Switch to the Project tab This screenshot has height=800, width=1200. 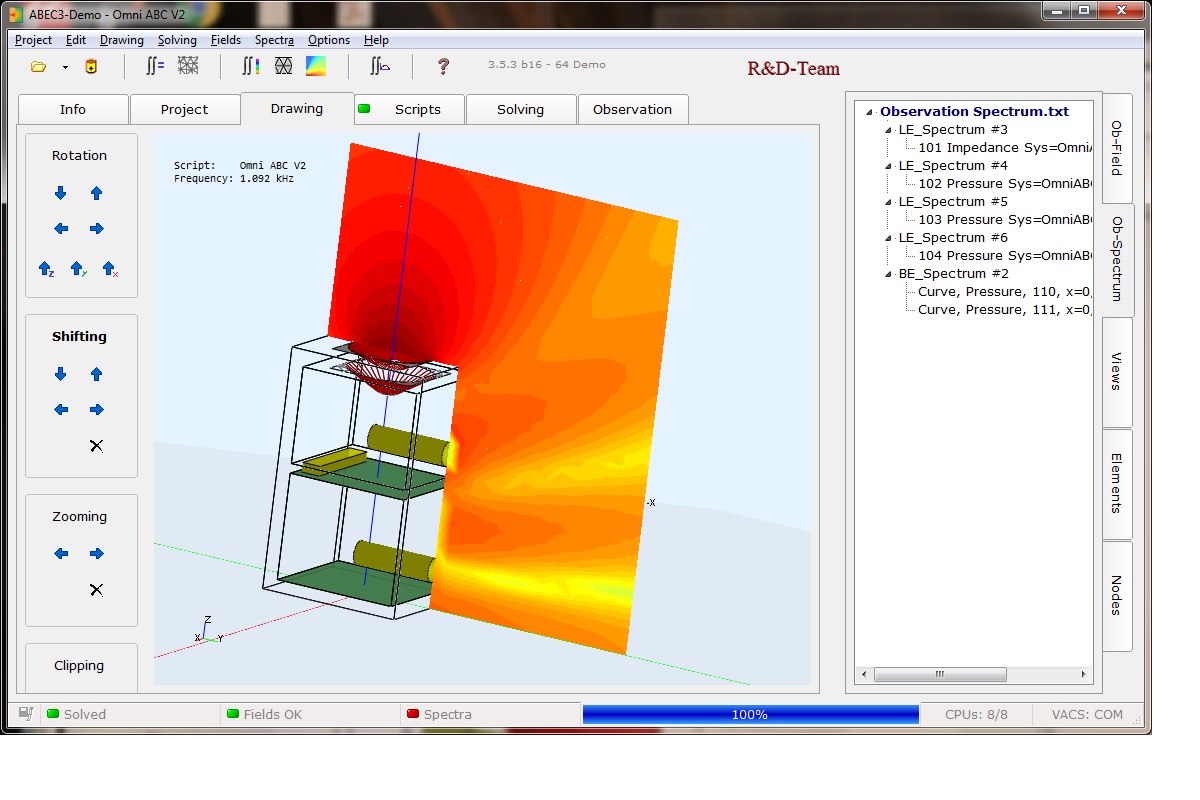point(185,110)
